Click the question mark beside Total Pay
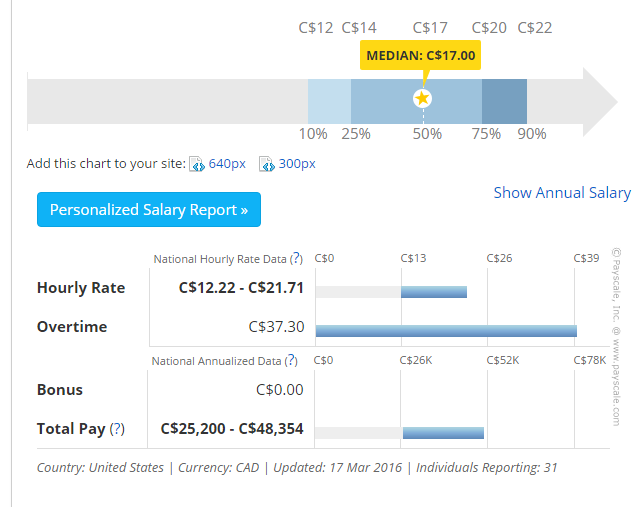This screenshot has height=507, width=642. (118, 429)
